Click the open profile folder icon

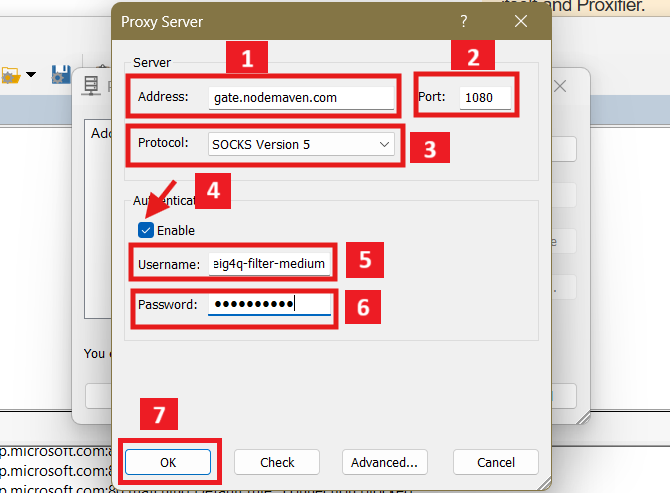pyautogui.click(x=11, y=75)
